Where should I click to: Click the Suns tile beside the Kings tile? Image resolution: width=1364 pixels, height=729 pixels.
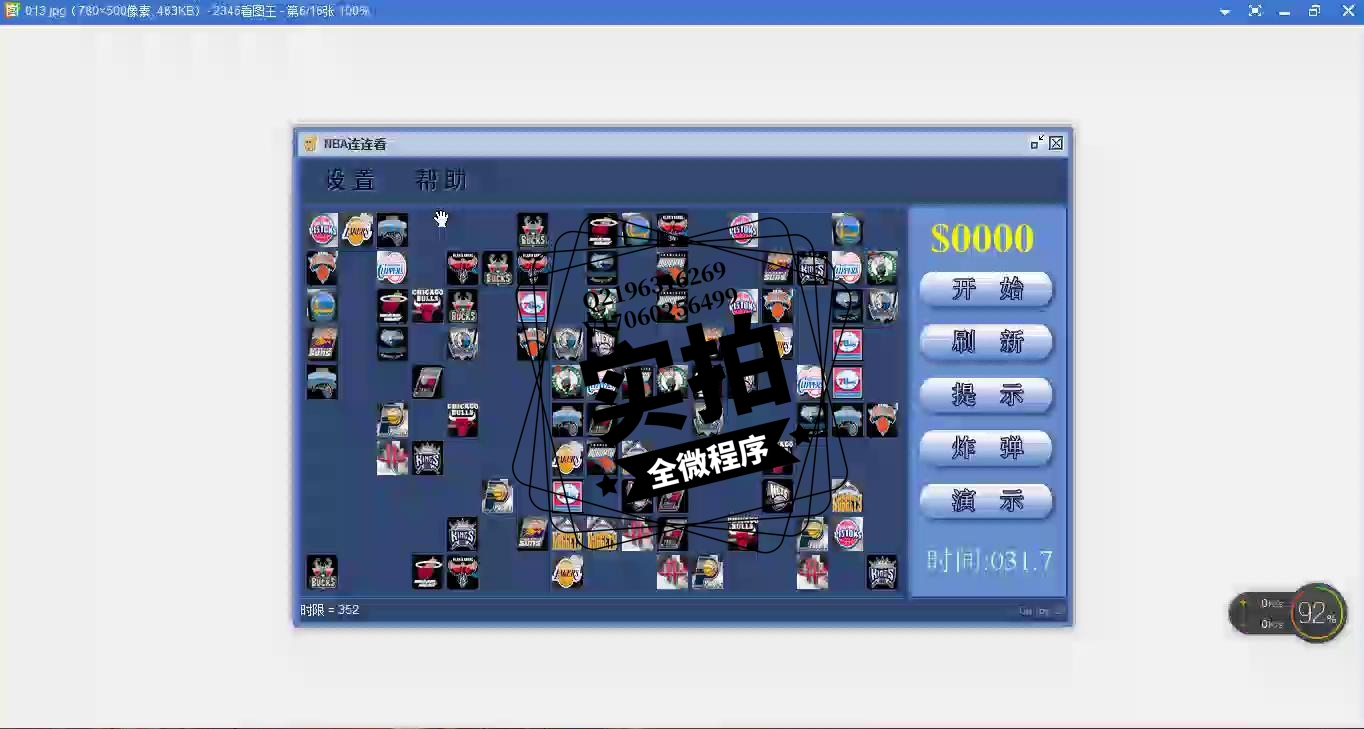pos(777,268)
